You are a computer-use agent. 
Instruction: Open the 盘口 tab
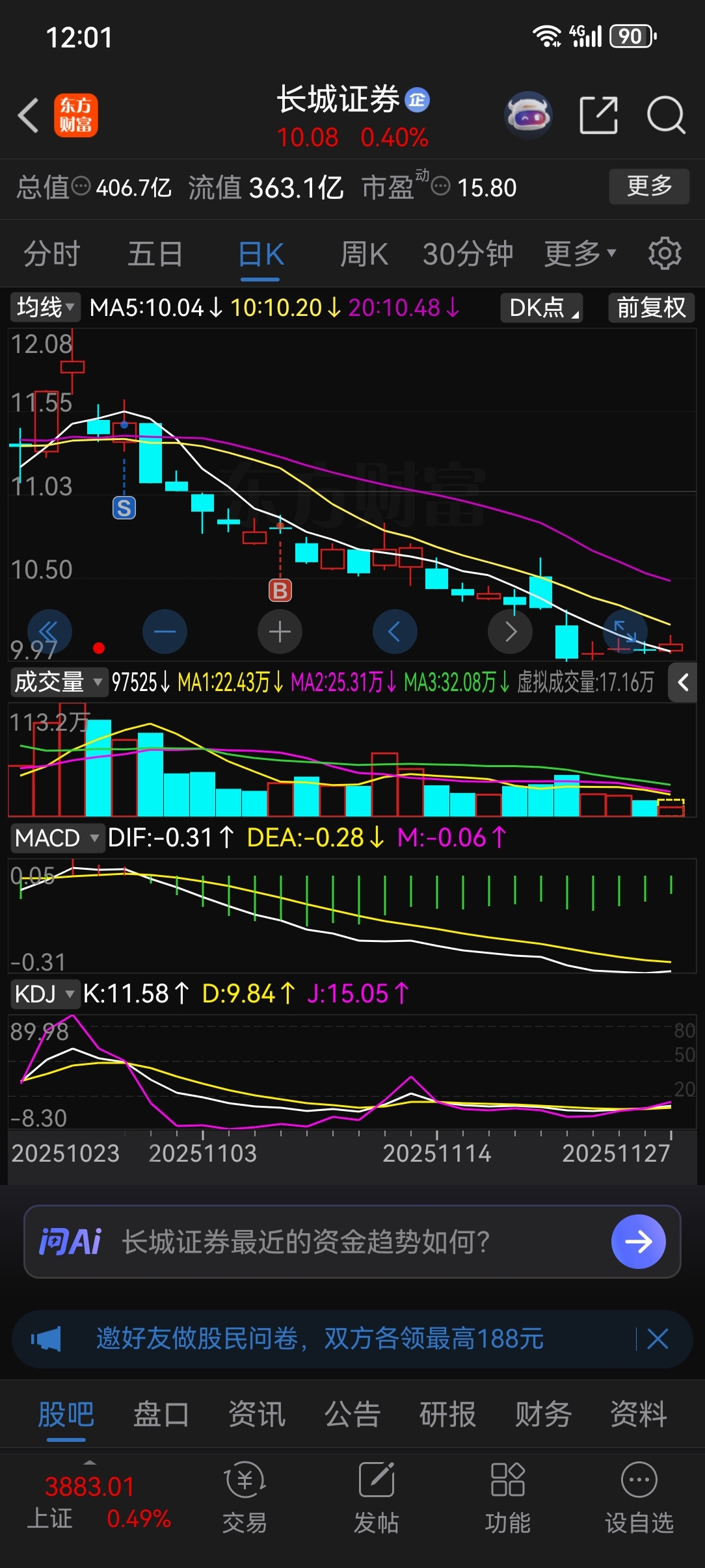coord(161,1415)
